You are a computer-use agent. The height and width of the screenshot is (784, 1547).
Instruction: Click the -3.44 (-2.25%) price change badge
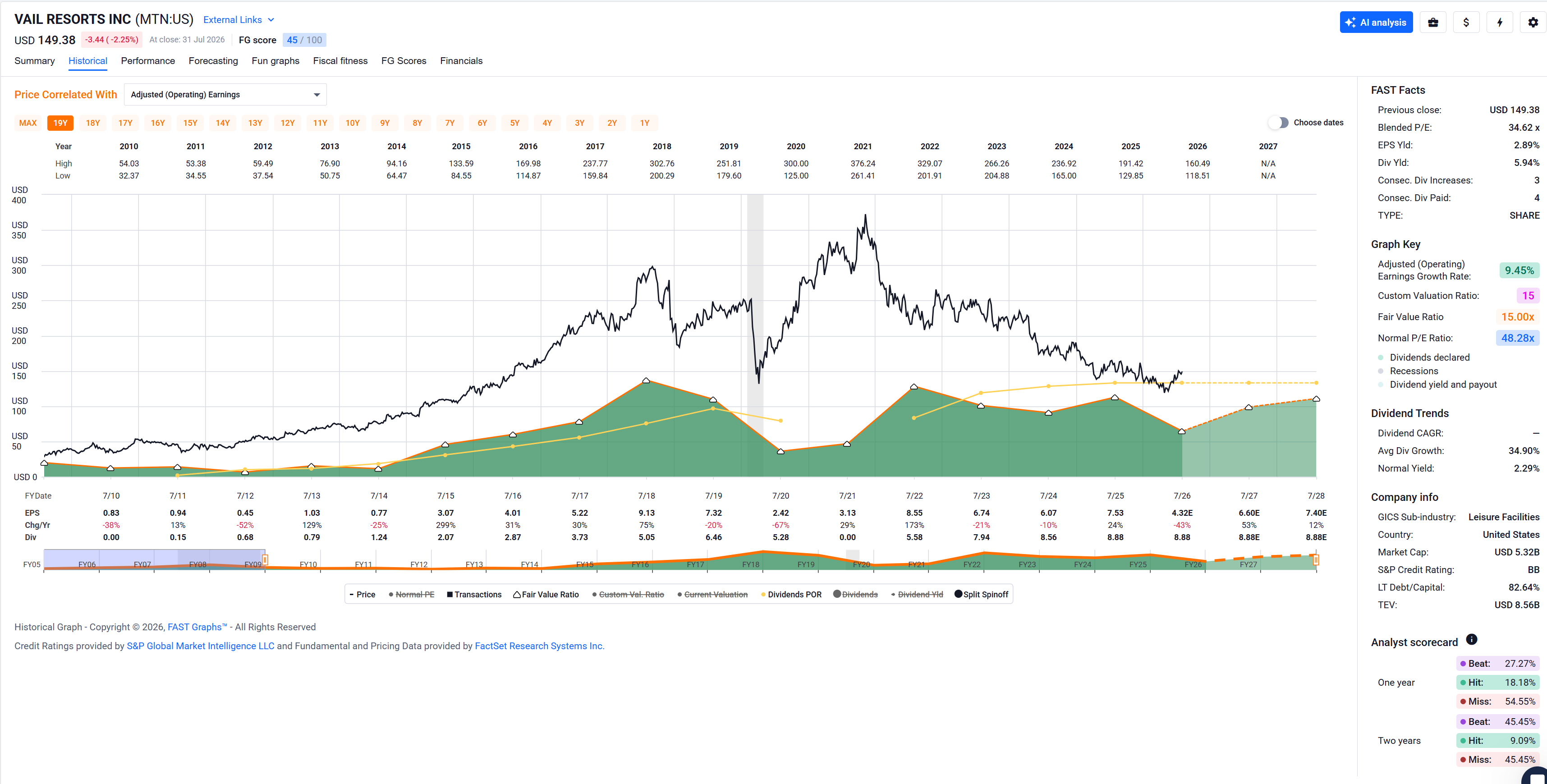click(x=112, y=40)
